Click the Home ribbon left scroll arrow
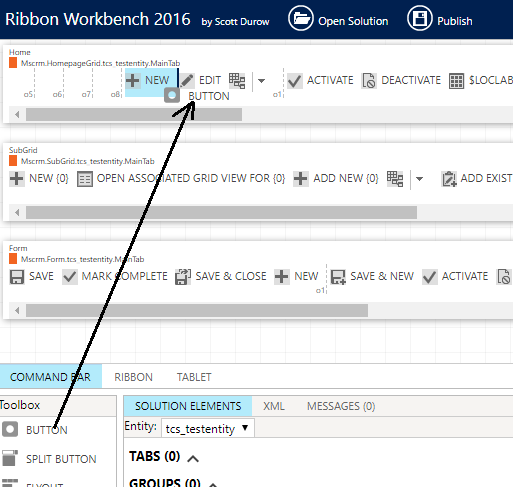Image resolution: width=513 pixels, height=488 pixels. (17, 115)
